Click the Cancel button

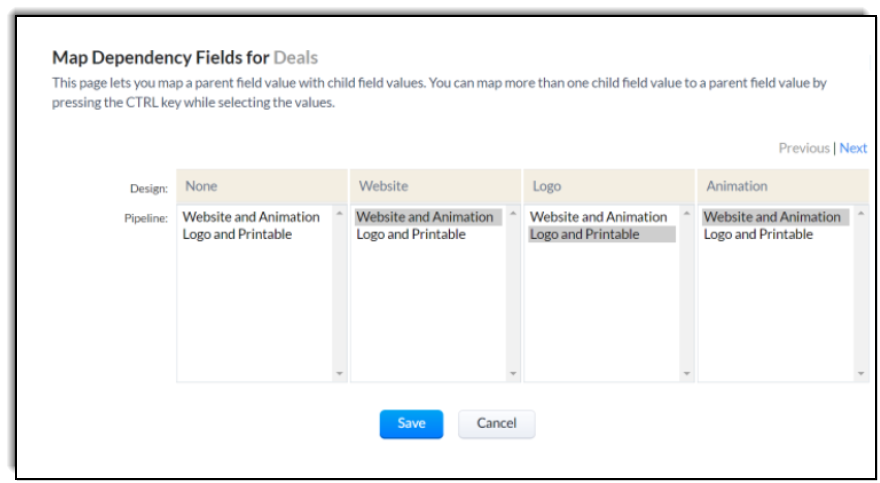point(496,423)
